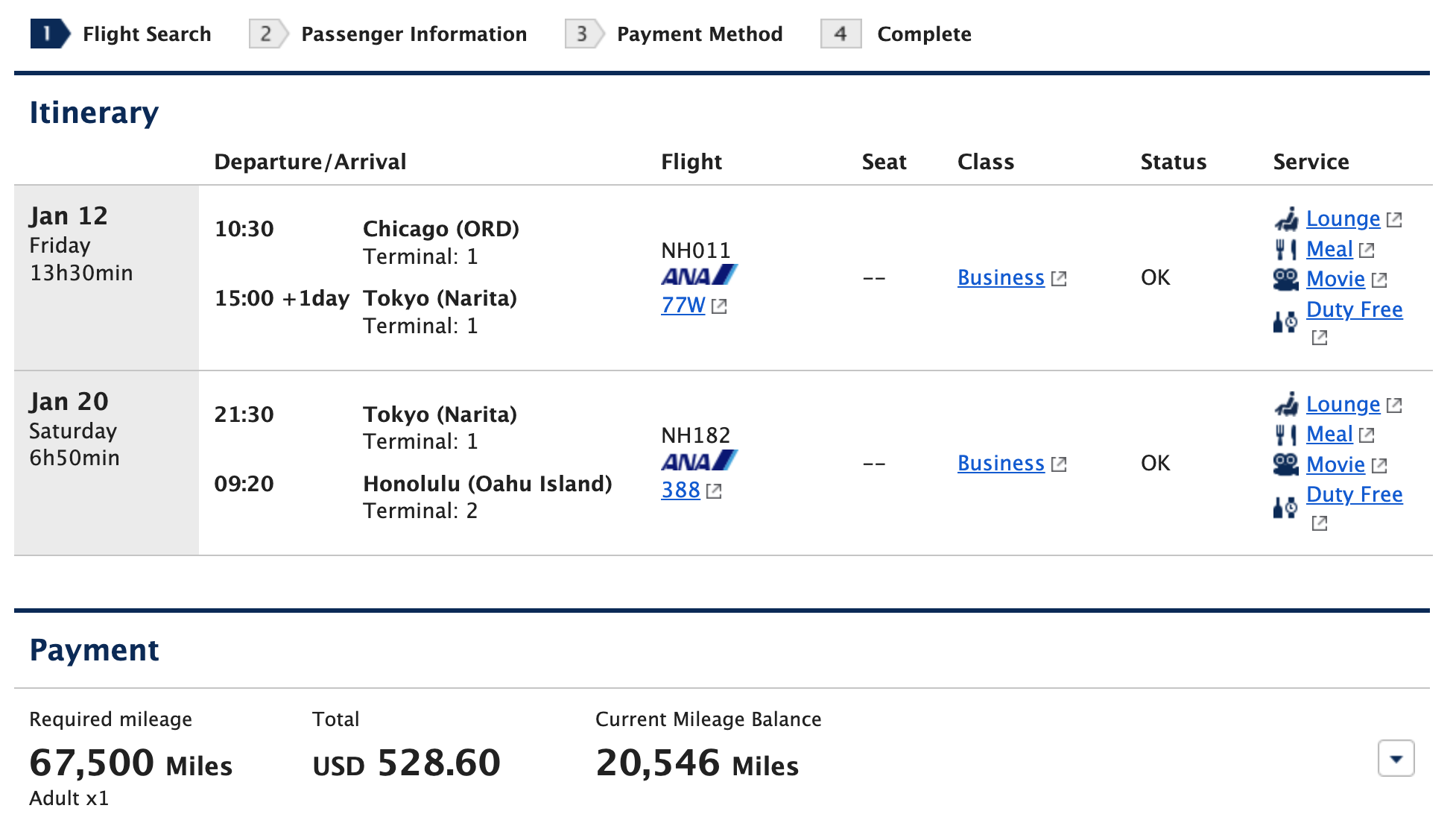Open the Meal link for flight NH182
This screenshot has height=820, width=1456.
pyautogui.click(x=1329, y=434)
